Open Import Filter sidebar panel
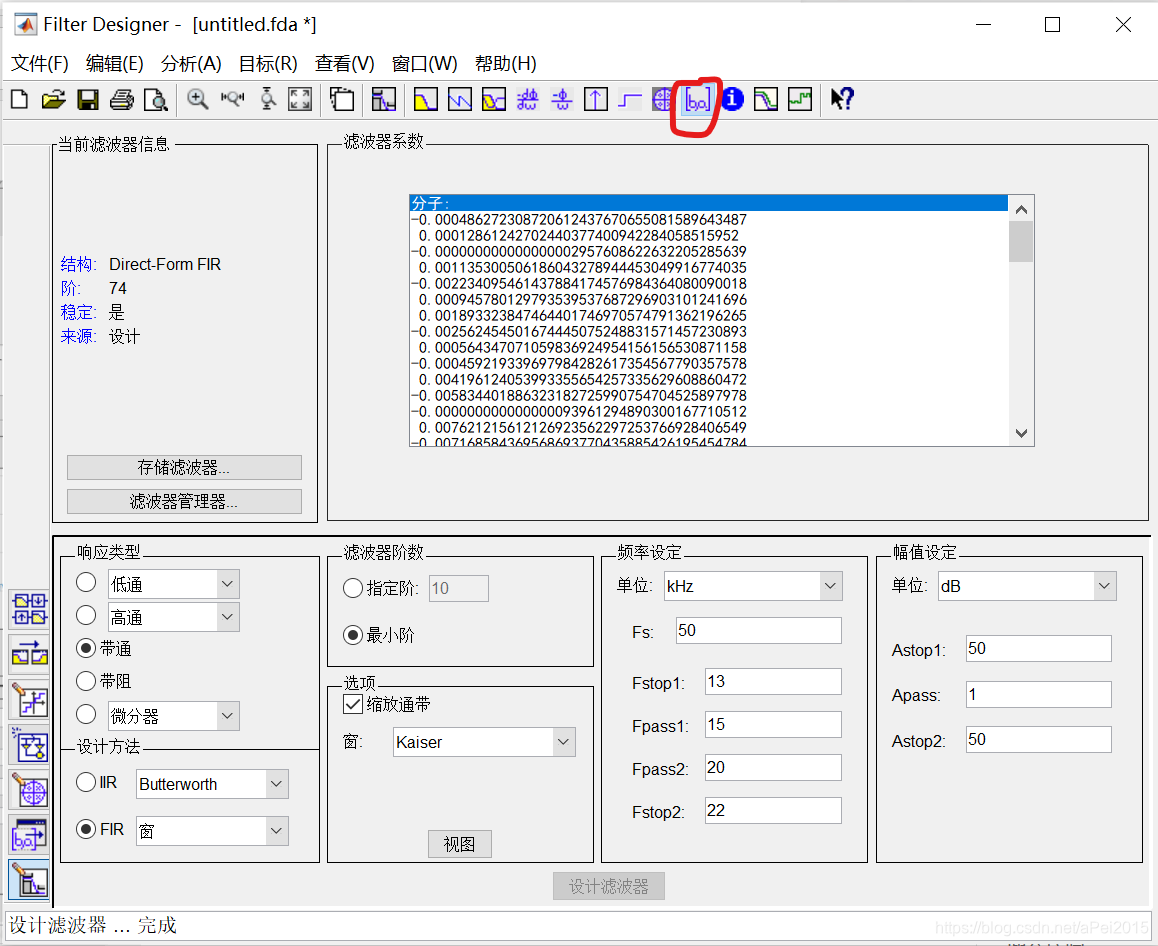 (30, 836)
